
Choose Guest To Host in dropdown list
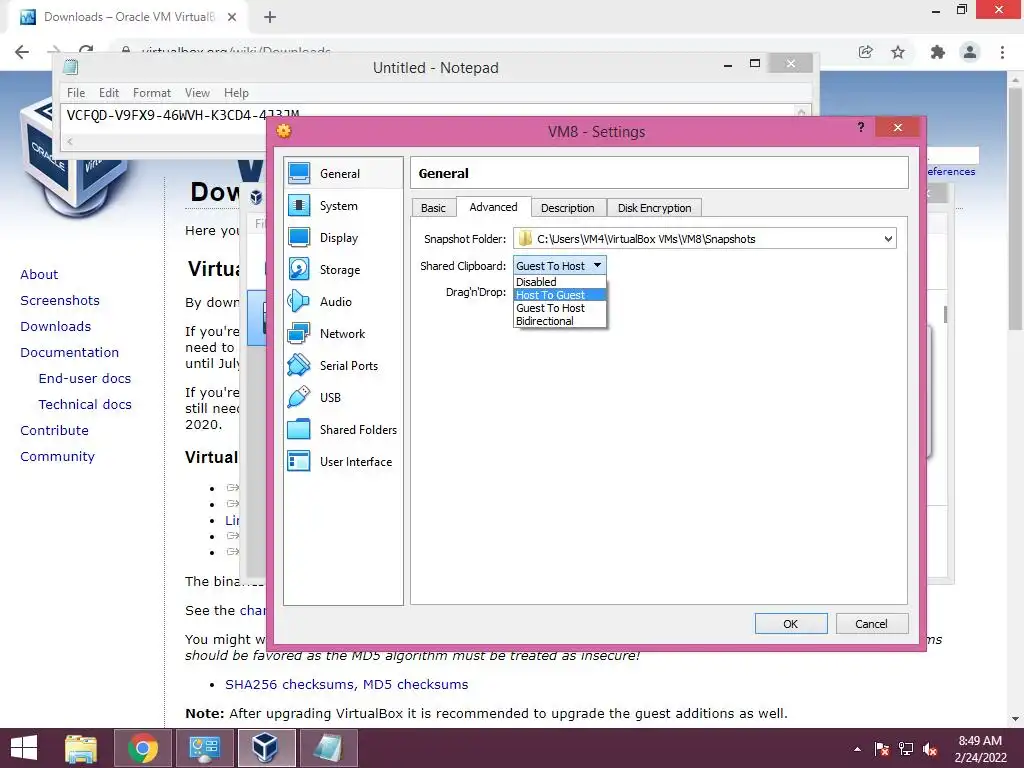(560, 308)
